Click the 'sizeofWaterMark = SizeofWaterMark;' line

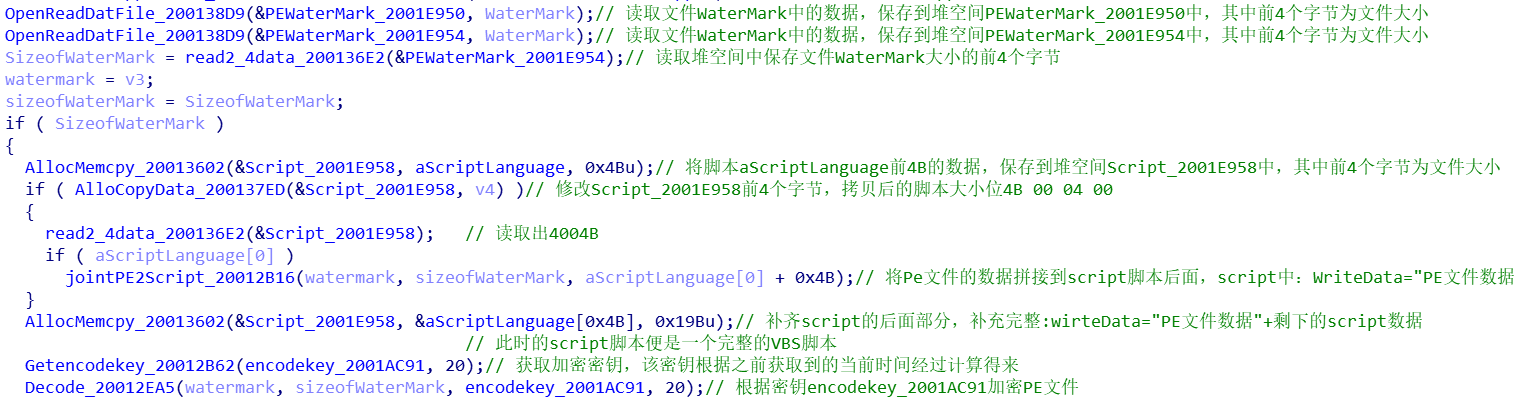pyautogui.click(x=175, y=101)
